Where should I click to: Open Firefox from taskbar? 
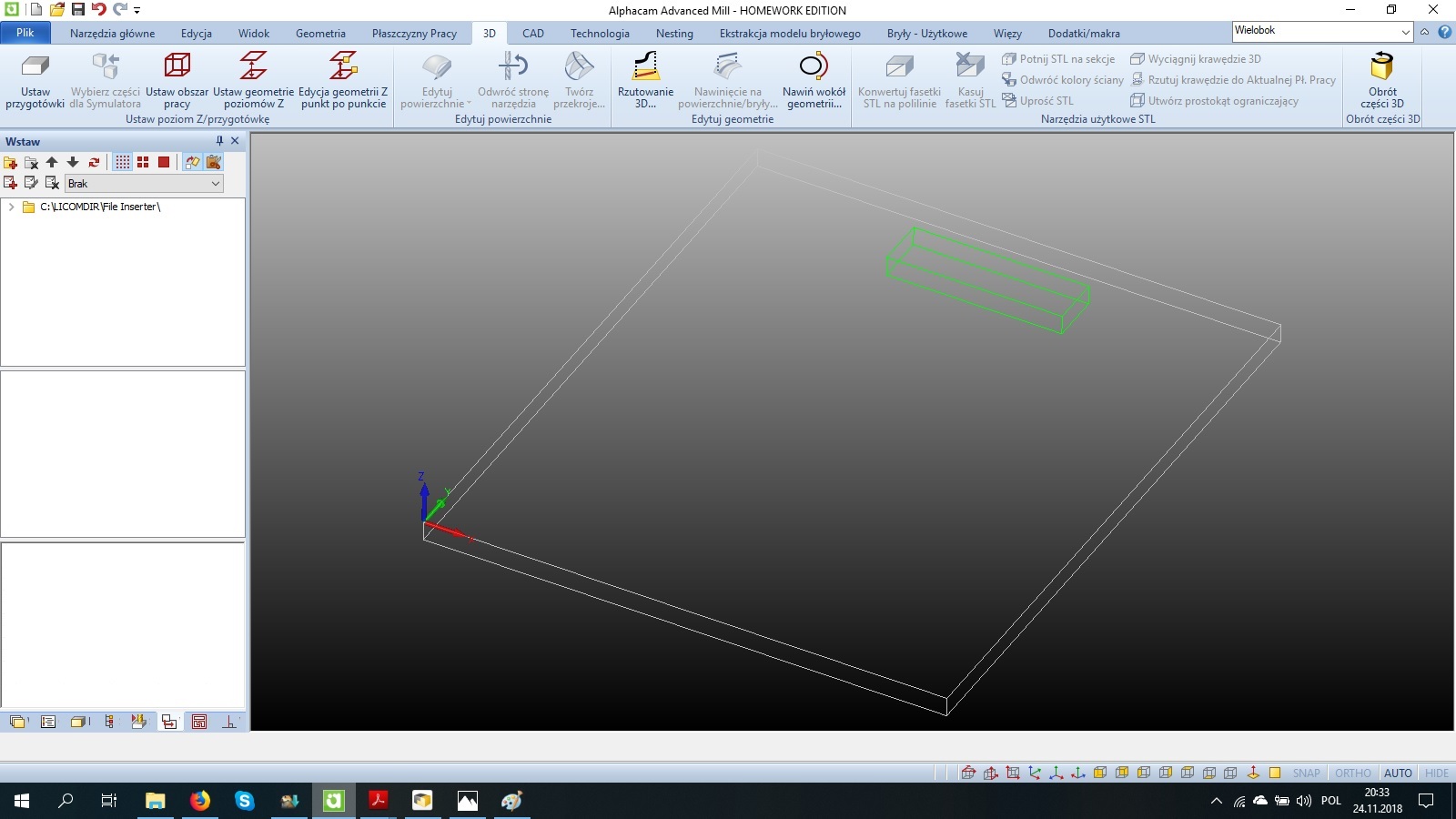tap(199, 801)
